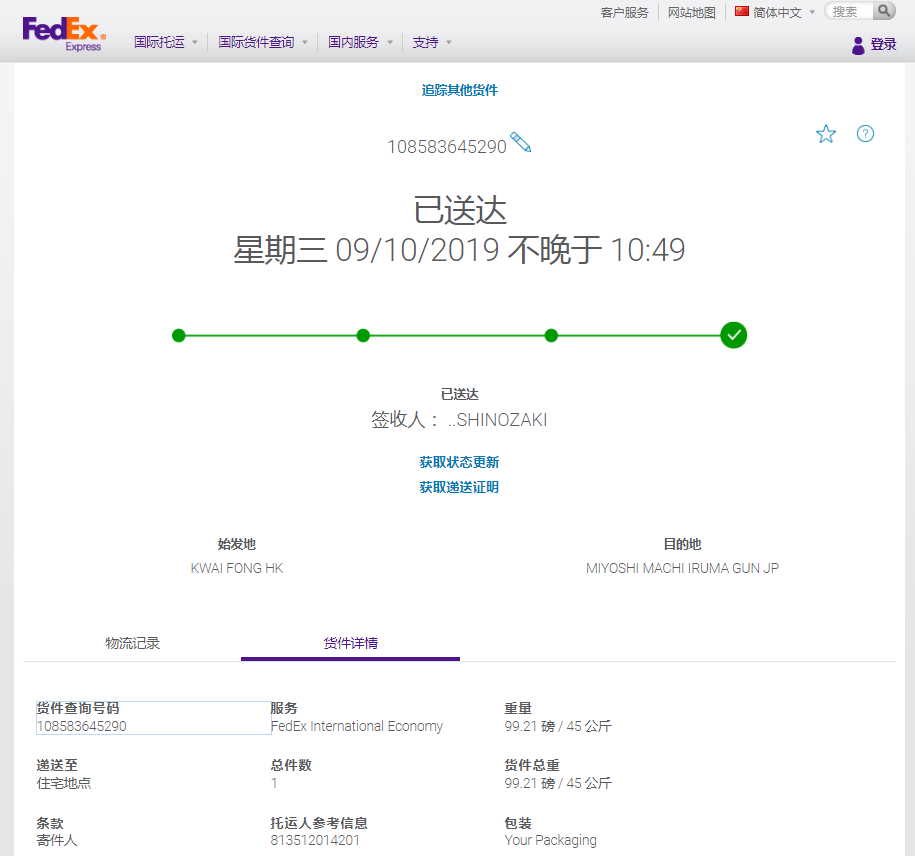
Task: Click the FedEx Express logo
Action: pyautogui.click(x=64, y=34)
